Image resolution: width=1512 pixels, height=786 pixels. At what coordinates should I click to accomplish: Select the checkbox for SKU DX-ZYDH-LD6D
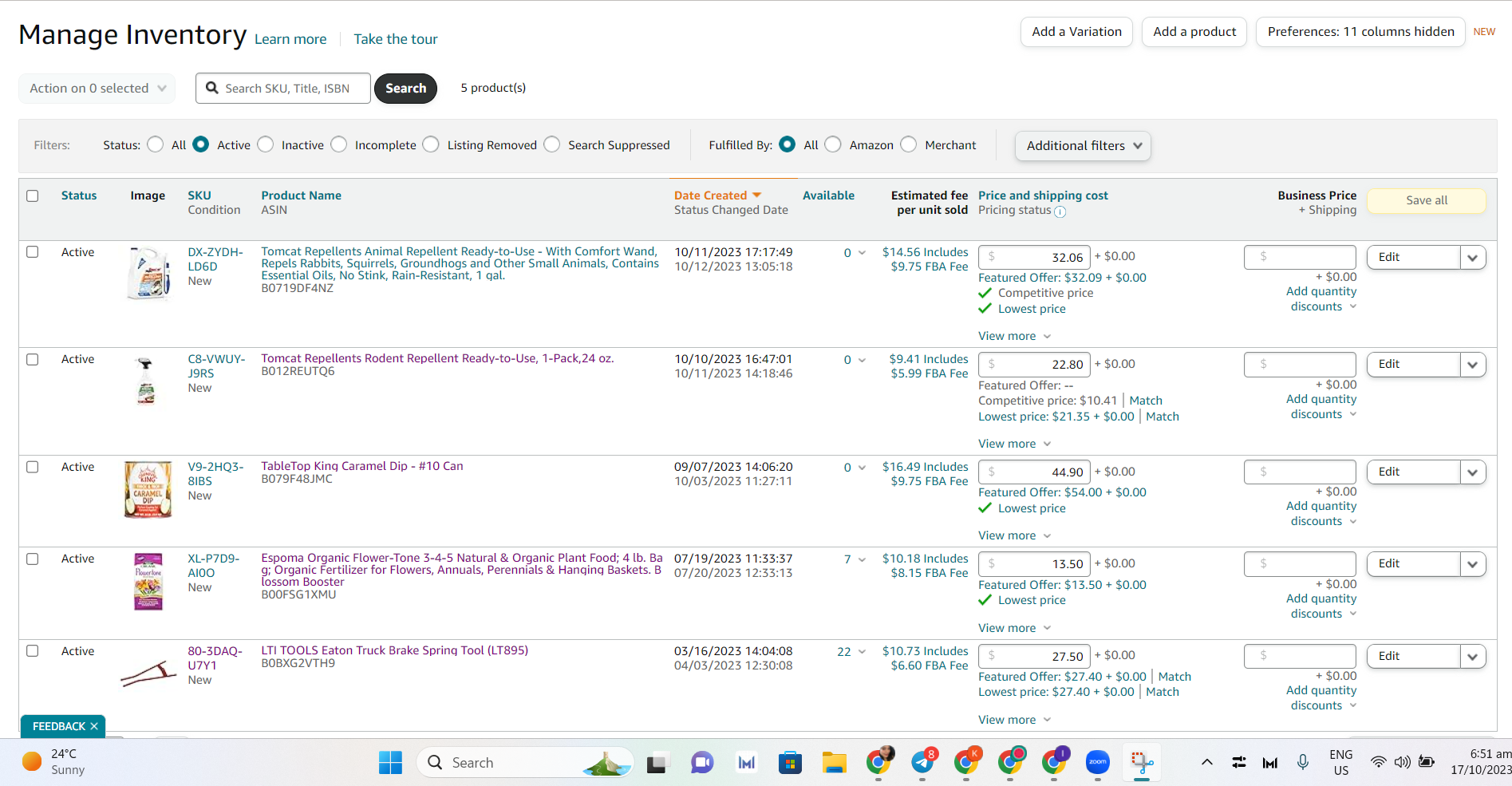click(33, 252)
